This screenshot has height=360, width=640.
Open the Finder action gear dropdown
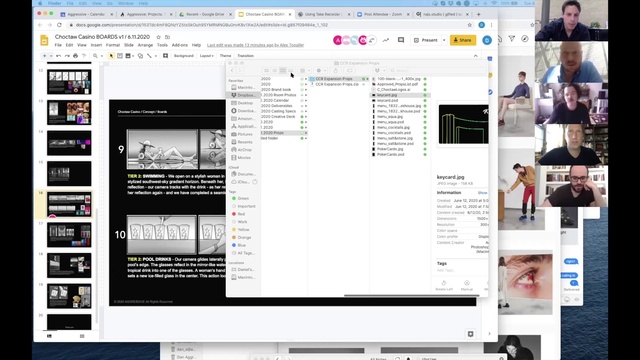pyautogui.click(x=320, y=71)
